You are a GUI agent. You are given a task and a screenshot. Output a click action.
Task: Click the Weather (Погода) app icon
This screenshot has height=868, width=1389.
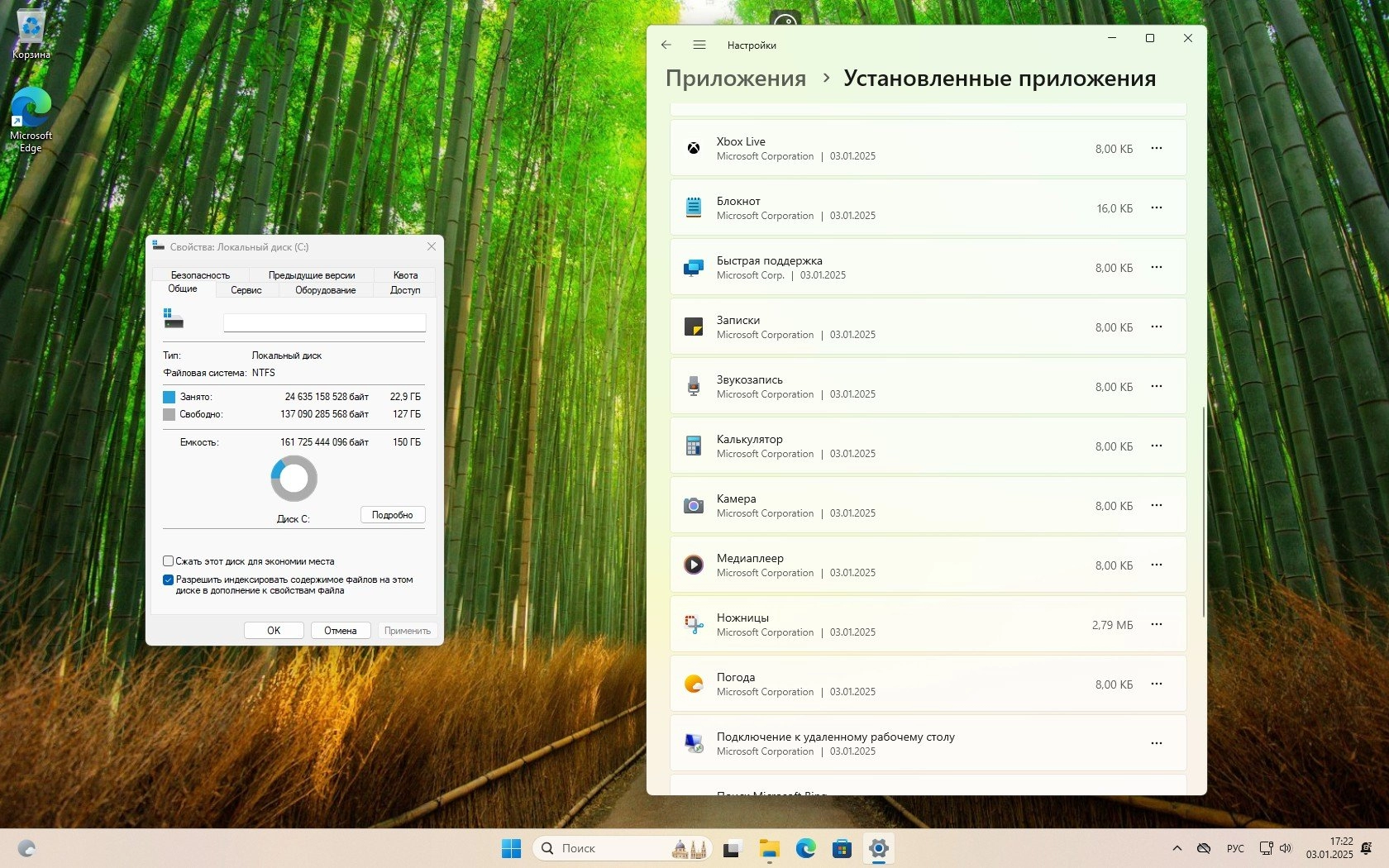(694, 684)
